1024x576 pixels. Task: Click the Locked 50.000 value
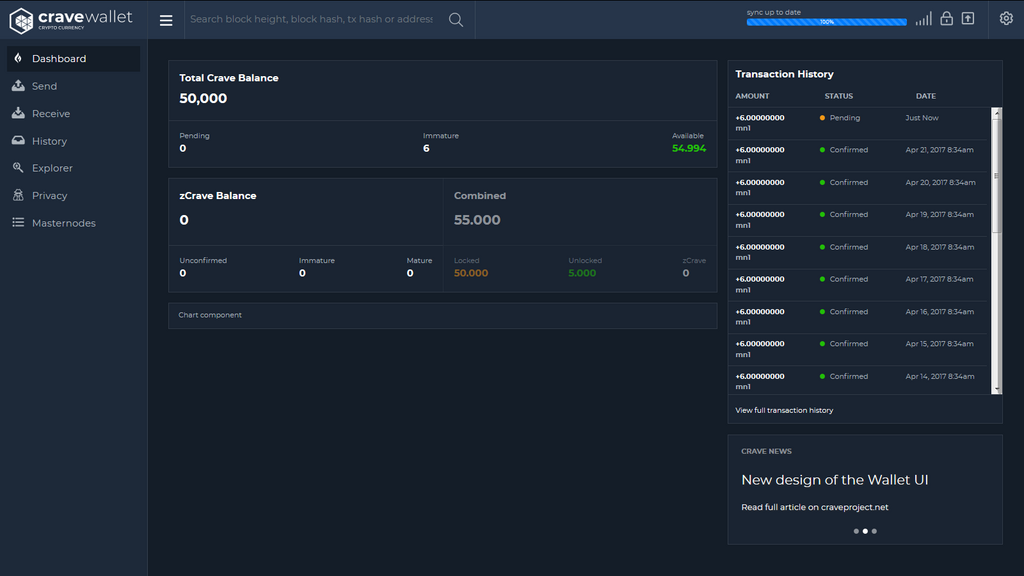pos(471,273)
